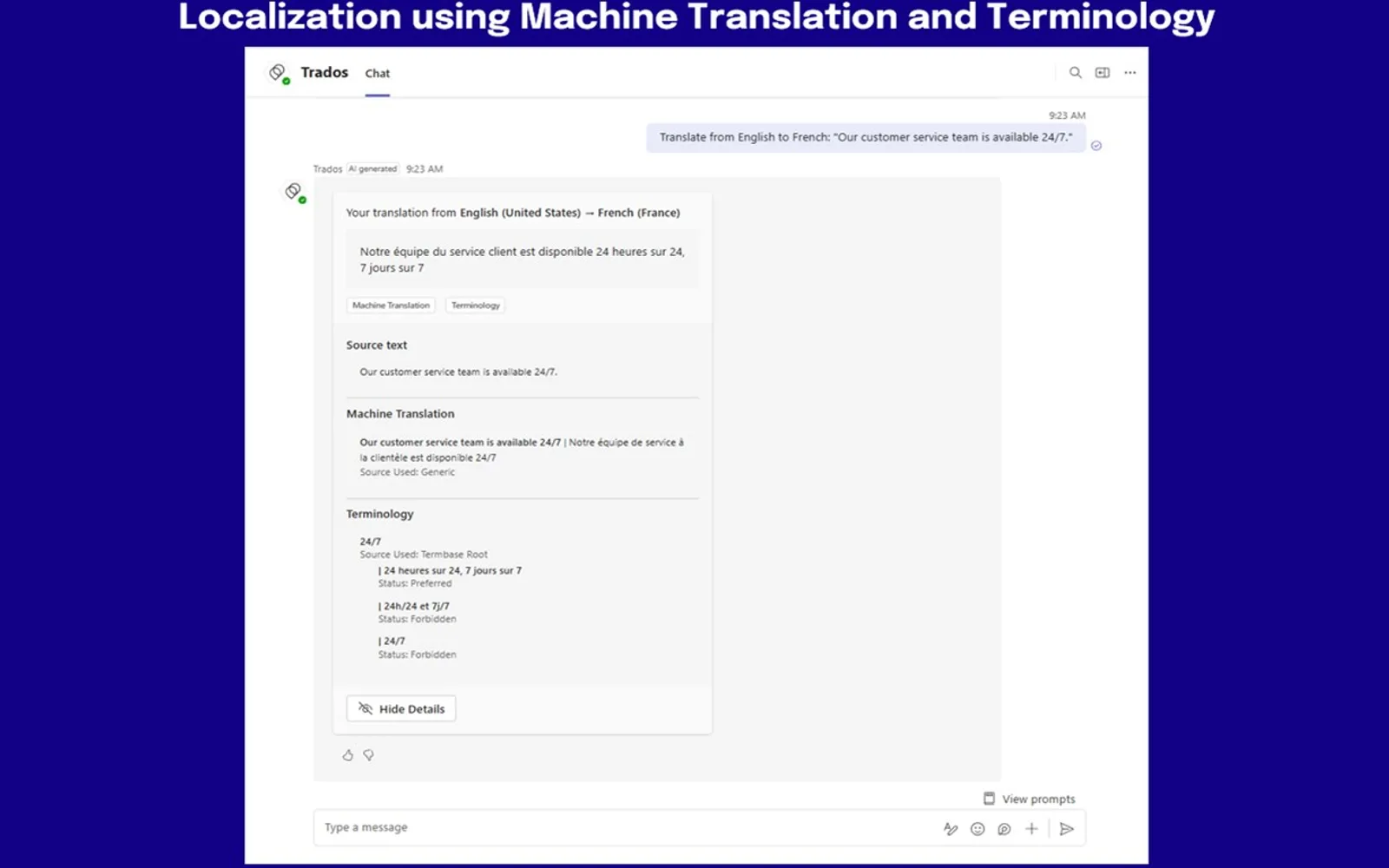The height and width of the screenshot is (868, 1389).
Task: Click the 'Trados' title in header
Action: pos(325,73)
